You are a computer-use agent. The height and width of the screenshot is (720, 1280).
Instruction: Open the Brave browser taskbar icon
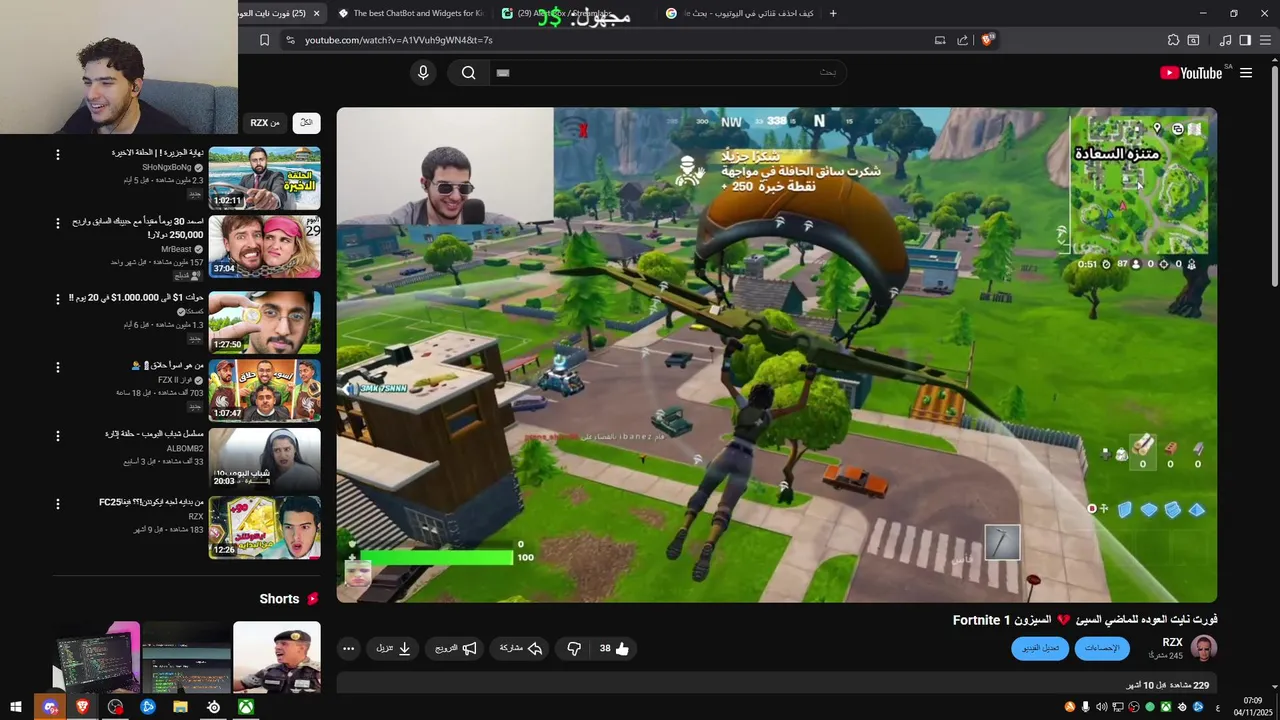pos(82,707)
